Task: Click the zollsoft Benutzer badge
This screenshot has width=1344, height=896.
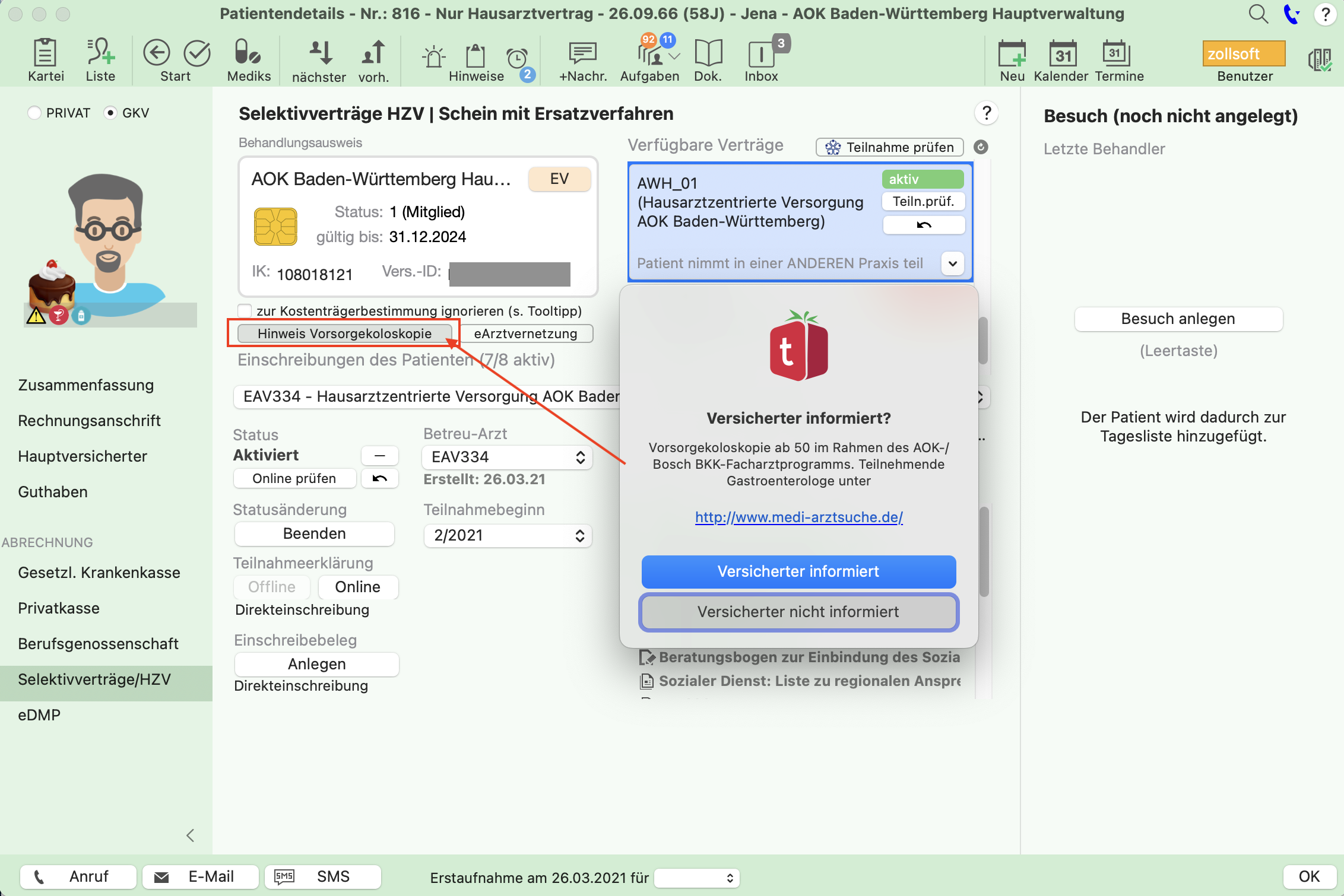Action: click(1244, 53)
